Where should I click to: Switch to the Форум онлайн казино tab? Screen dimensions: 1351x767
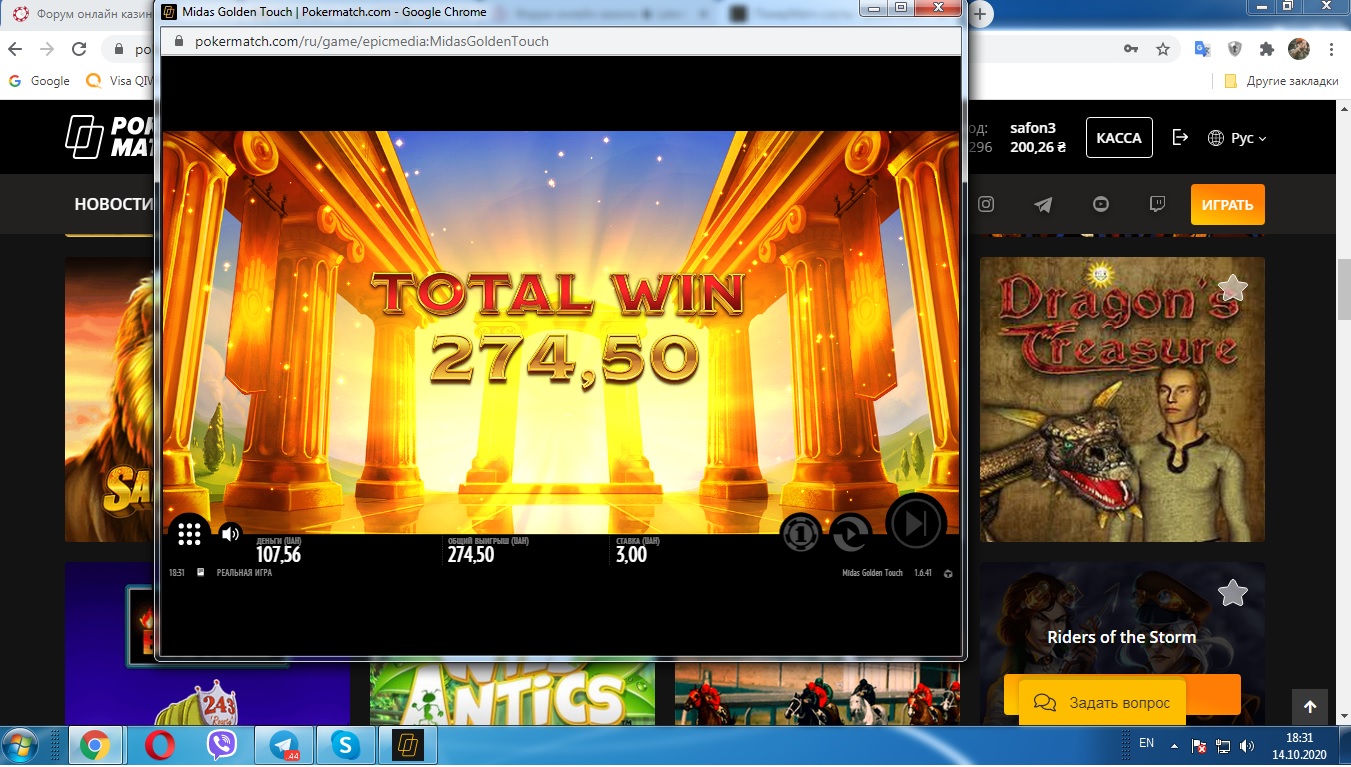(x=82, y=15)
